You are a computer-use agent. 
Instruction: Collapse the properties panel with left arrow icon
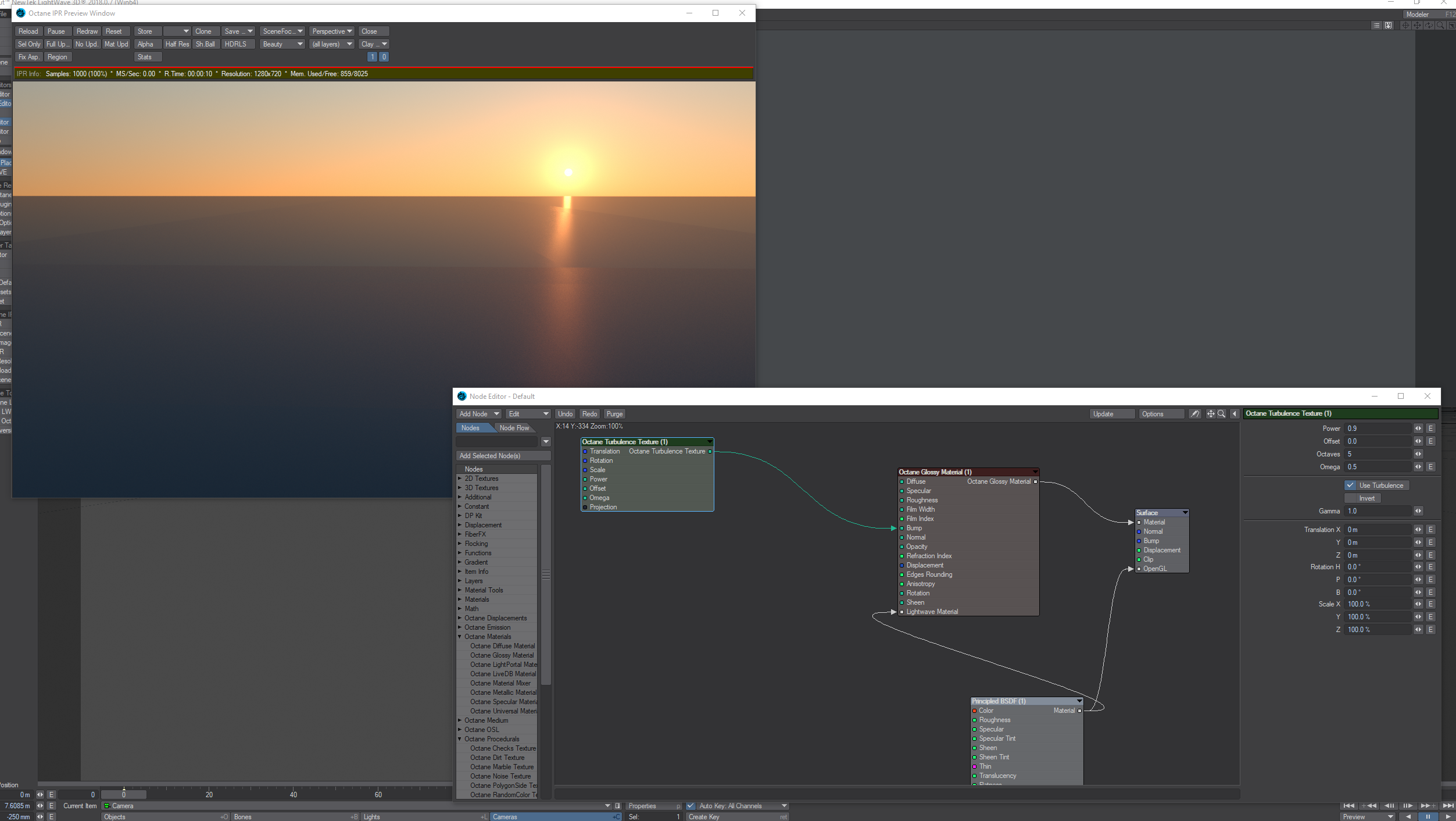click(1235, 414)
